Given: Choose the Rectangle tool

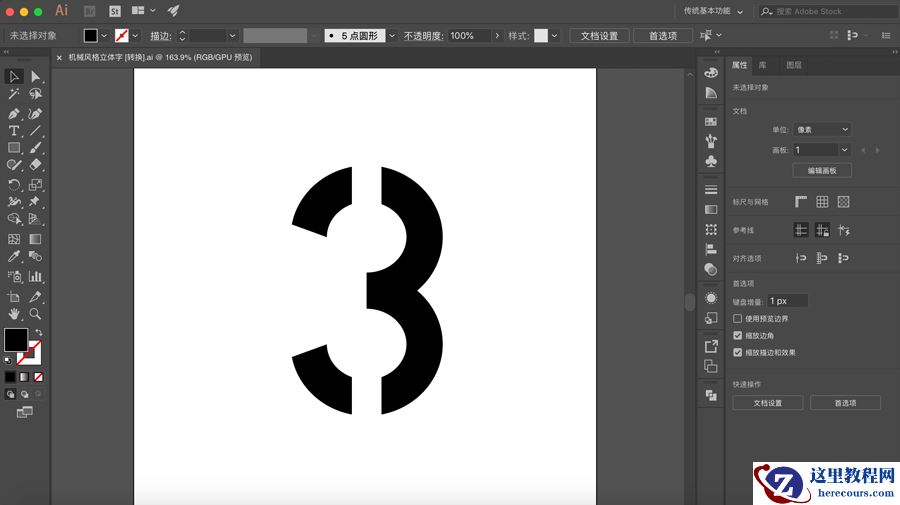Looking at the screenshot, I should [x=14, y=148].
